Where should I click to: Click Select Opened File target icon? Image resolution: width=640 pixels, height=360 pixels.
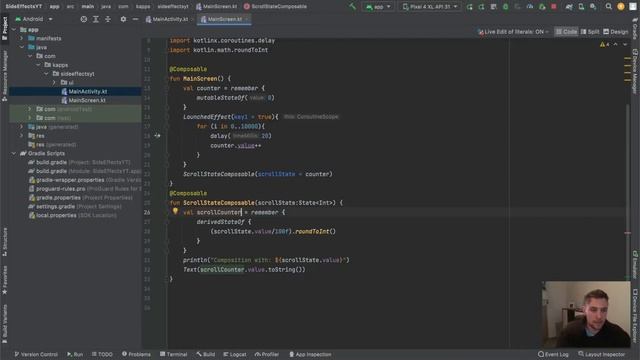tap(84, 19)
